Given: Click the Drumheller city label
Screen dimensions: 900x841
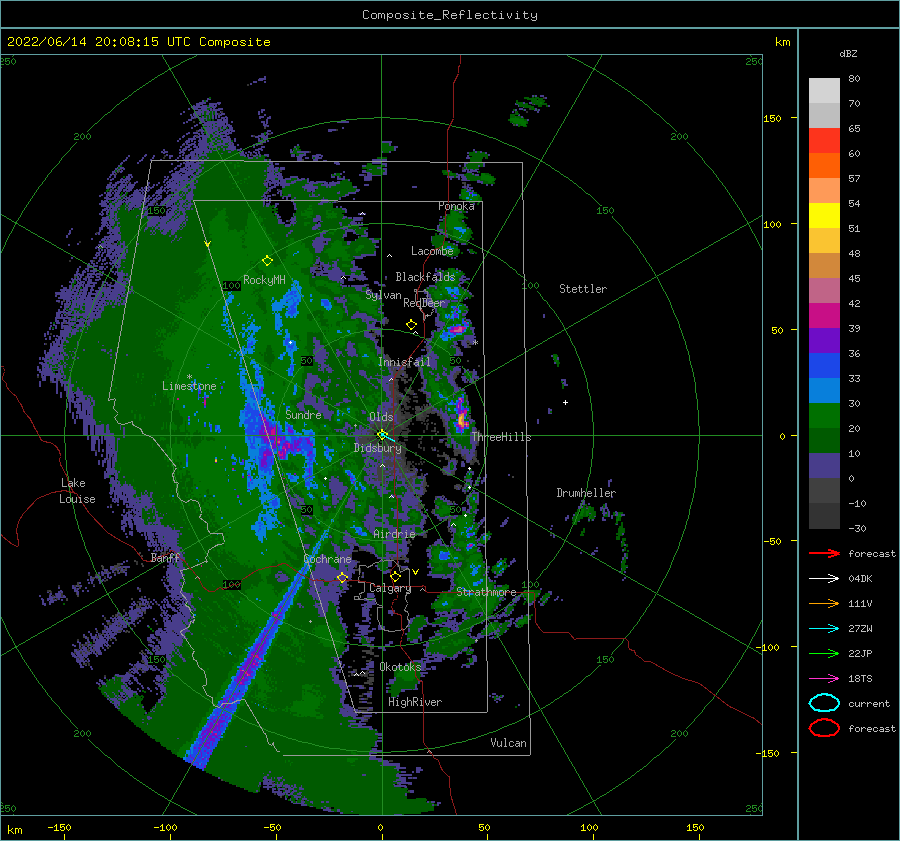Looking at the screenshot, I should (586, 493).
